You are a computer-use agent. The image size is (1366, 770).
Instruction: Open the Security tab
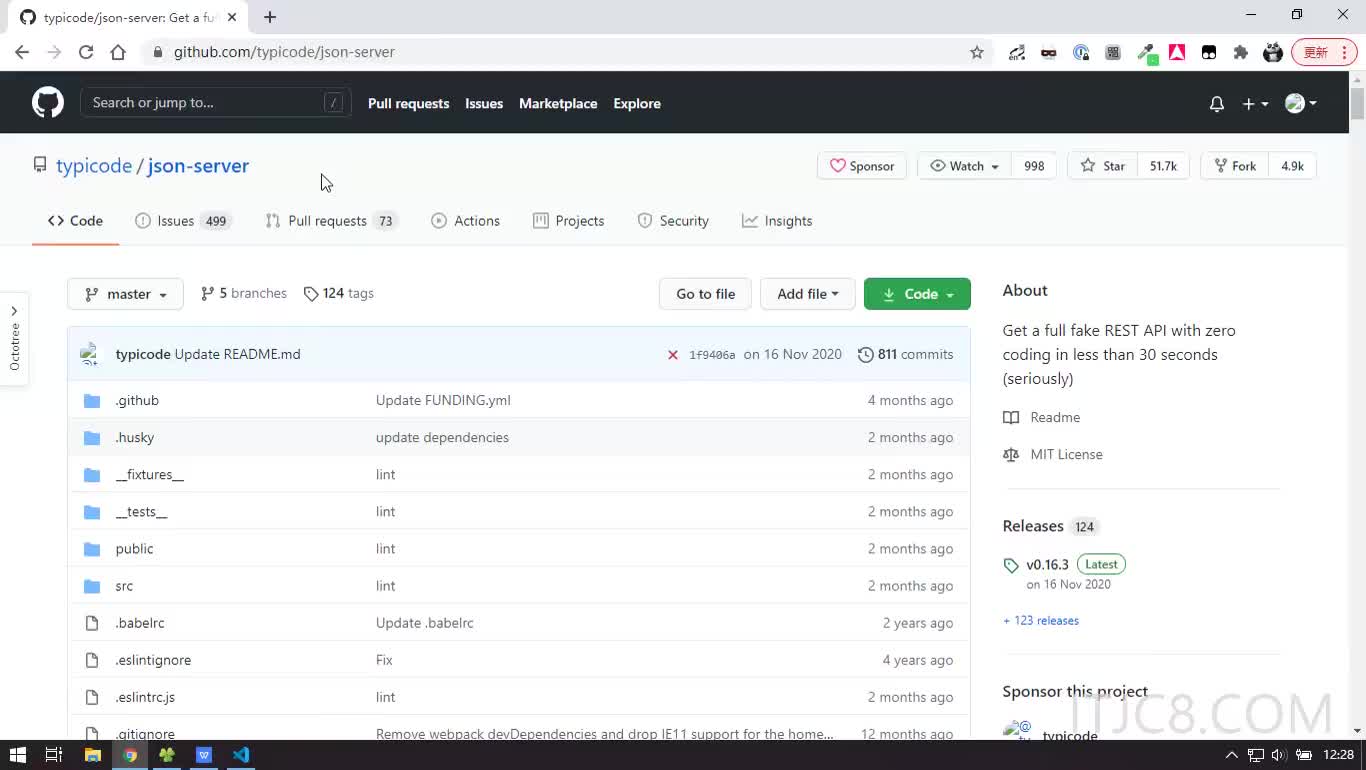pyautogui.click(x=673, y=221)
